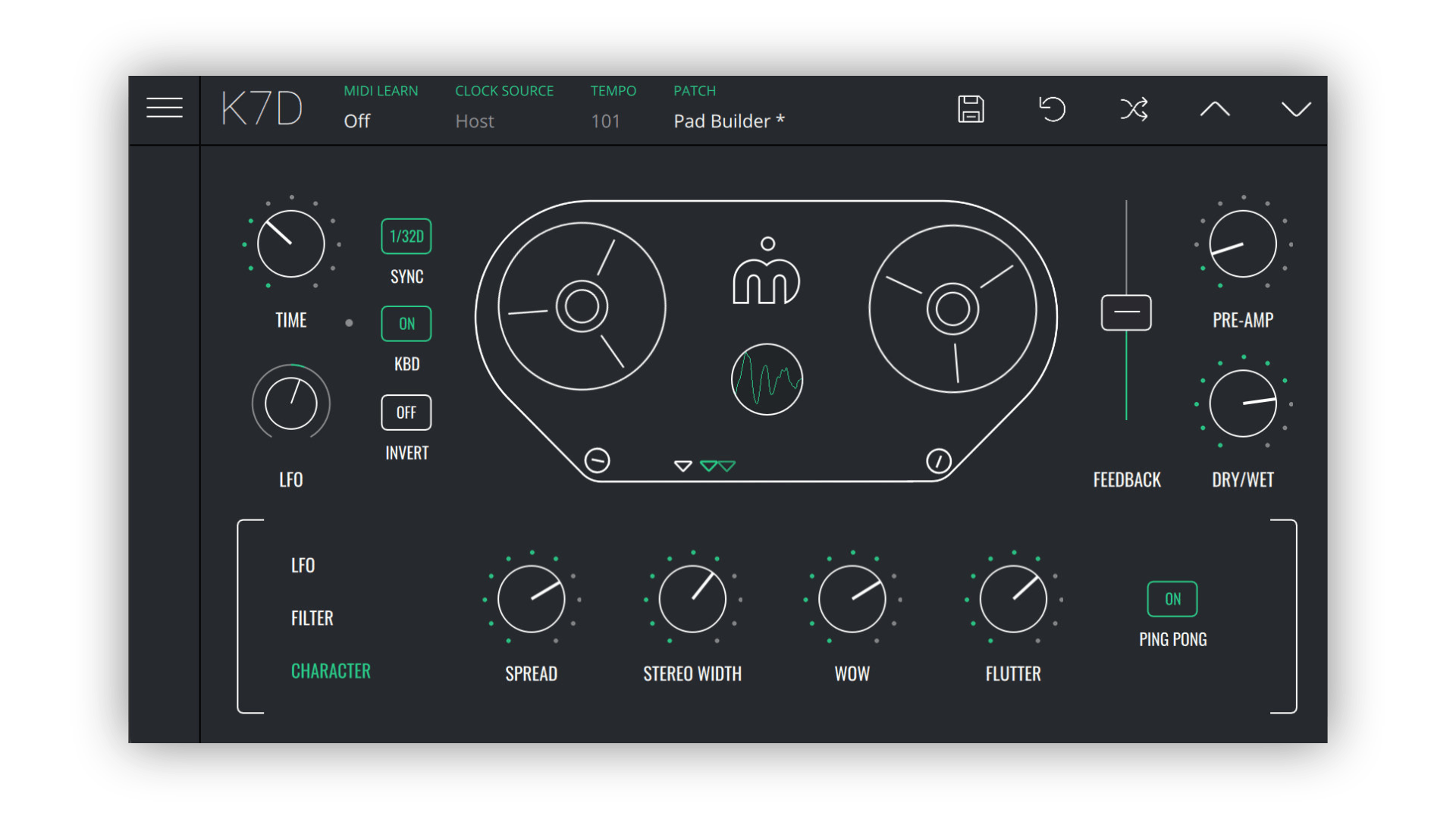Viewport: 1456px width, 819px height.
Task: Open the Clock Source Host selector
Action: tap(475, 121)
